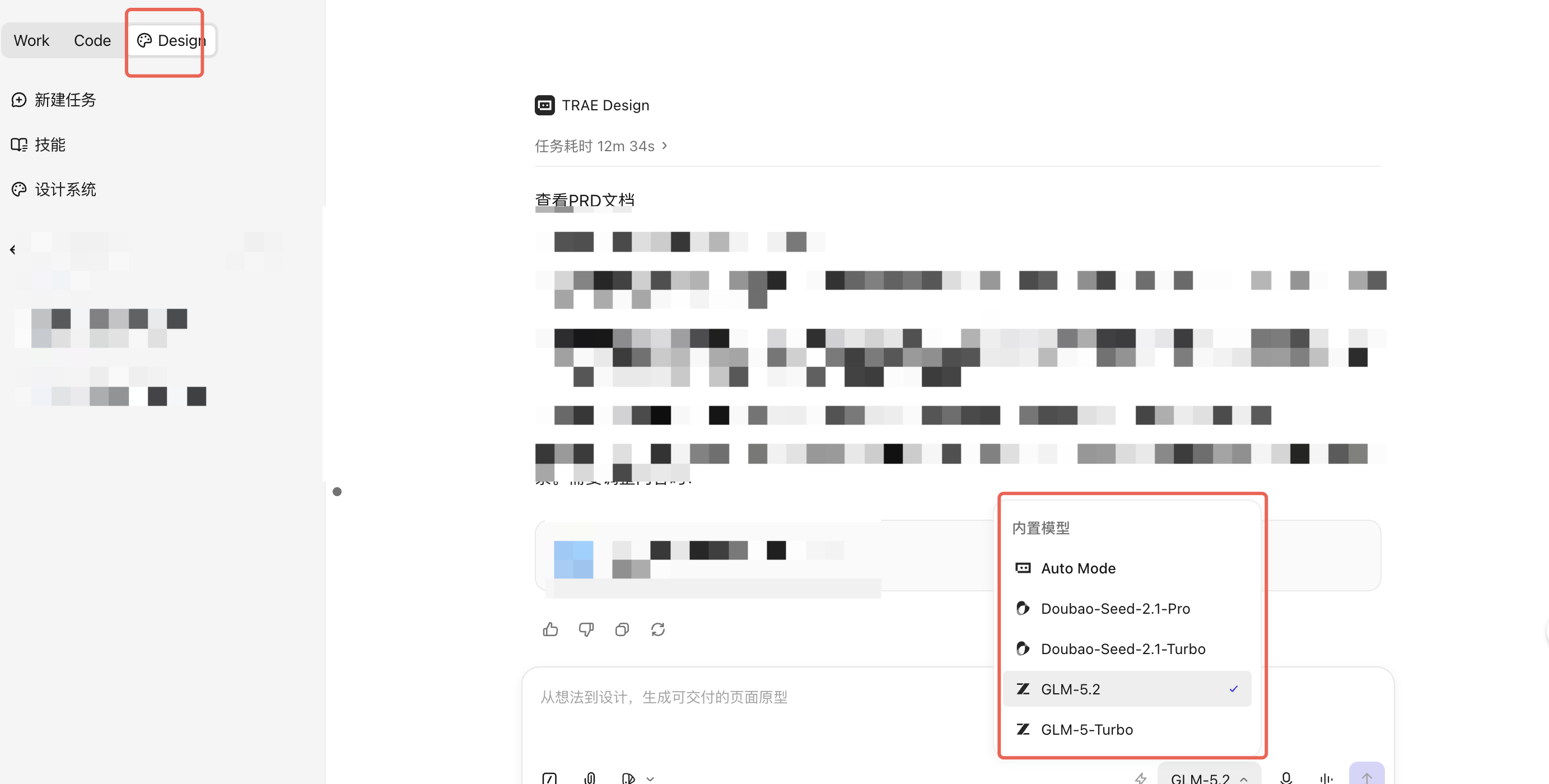Open the dropdown next to style icon
Image resolution: width=1549 pixels, height=784 pixels.
[651, 778]
